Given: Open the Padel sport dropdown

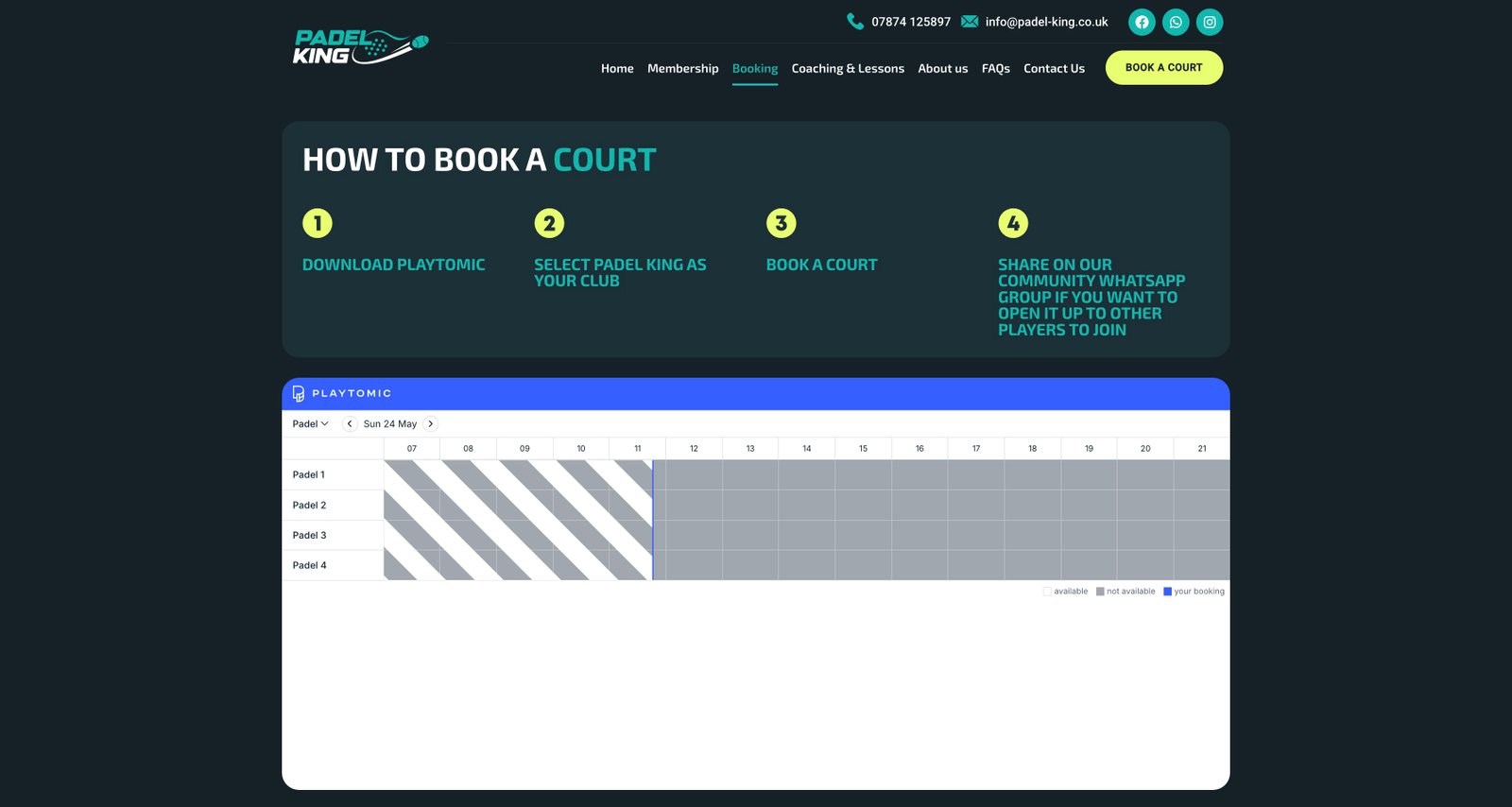Looking at the screenshot, I should pyautogui.click(x=310, y=423).
